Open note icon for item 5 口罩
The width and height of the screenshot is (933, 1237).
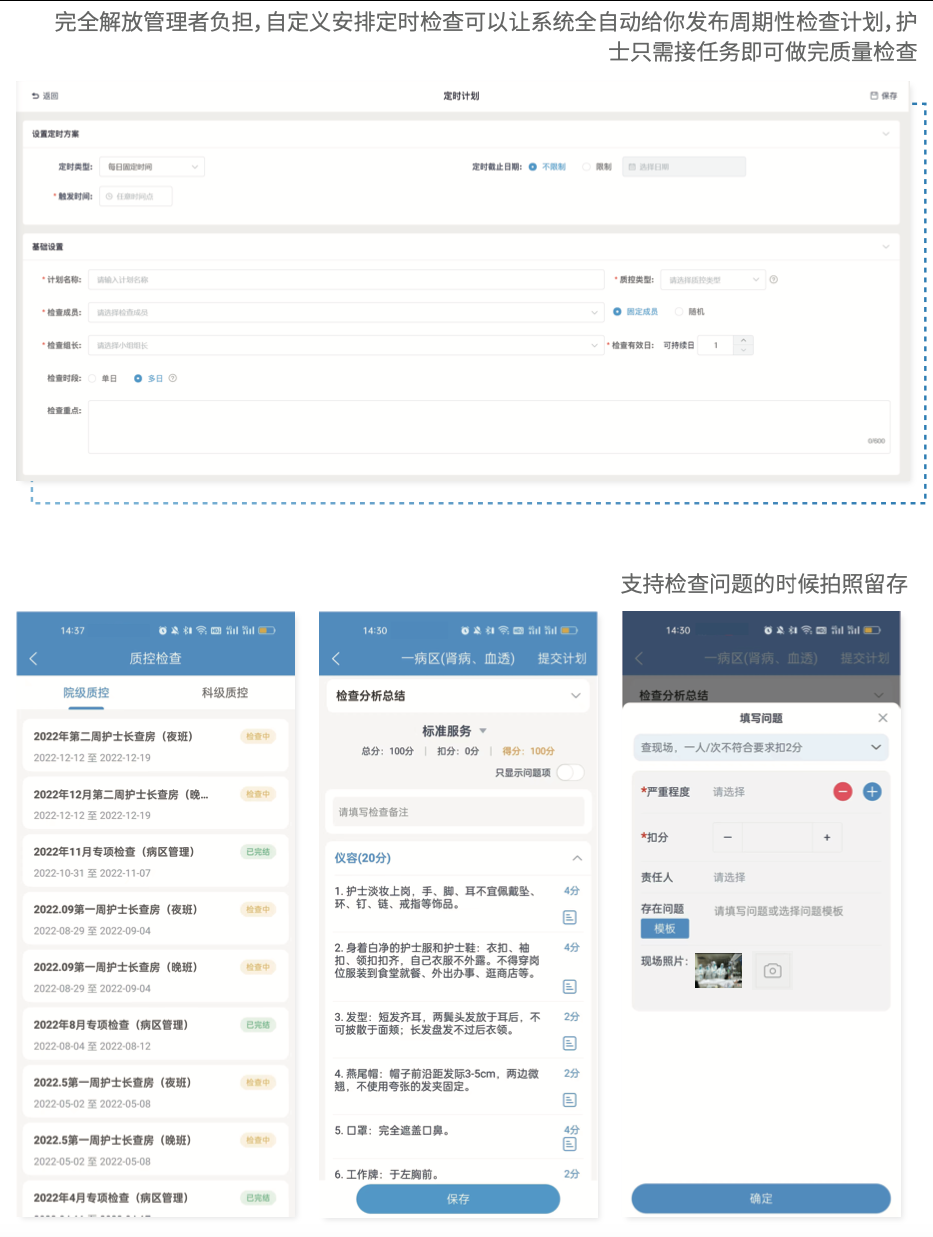click(x=570, y=1144)
